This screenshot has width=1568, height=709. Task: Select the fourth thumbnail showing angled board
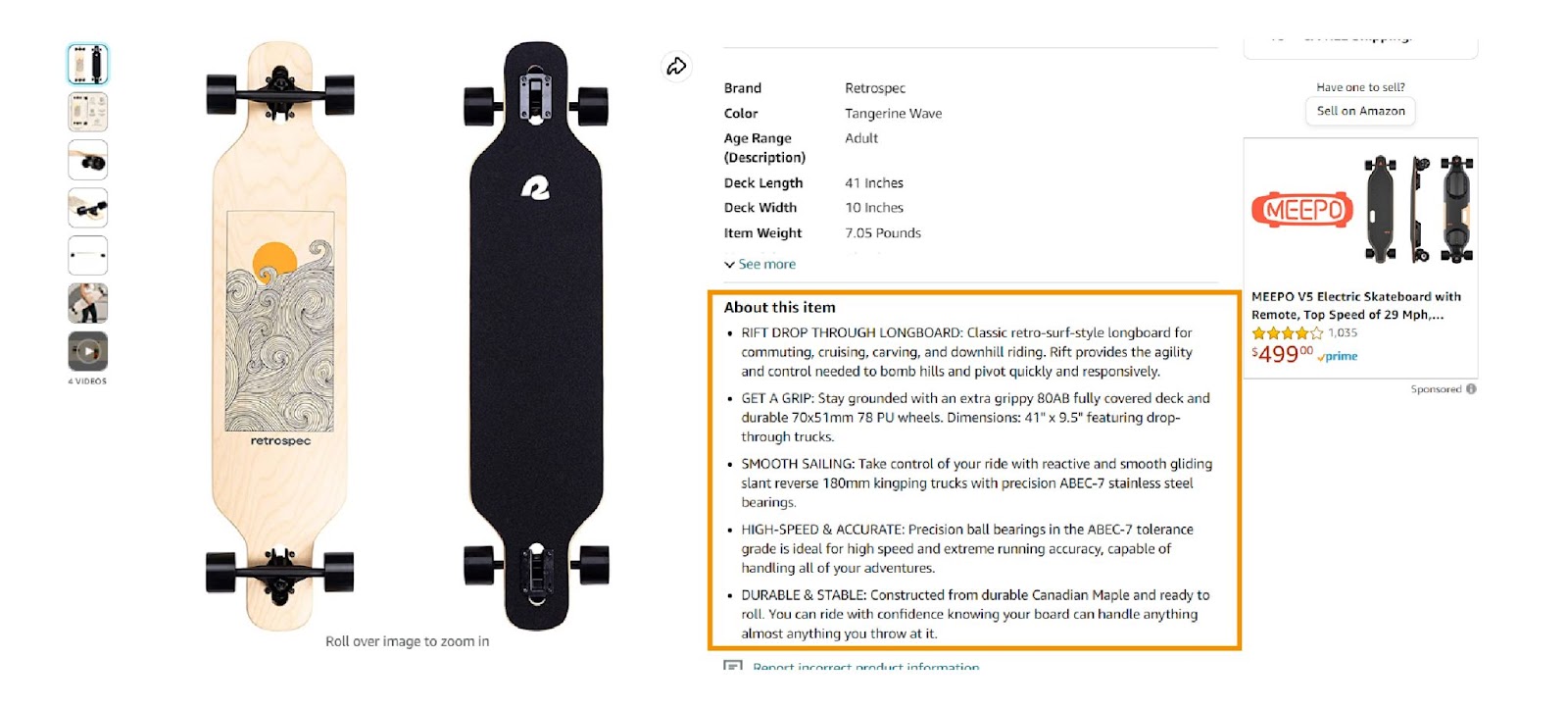pos(87,208)
